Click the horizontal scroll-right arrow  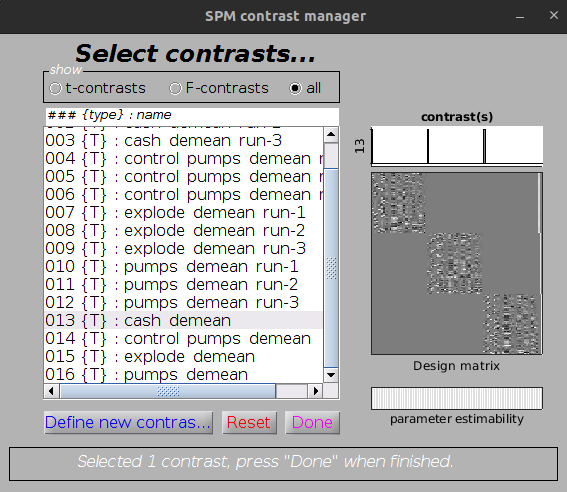pyautogui.click(x=316, y=391)
